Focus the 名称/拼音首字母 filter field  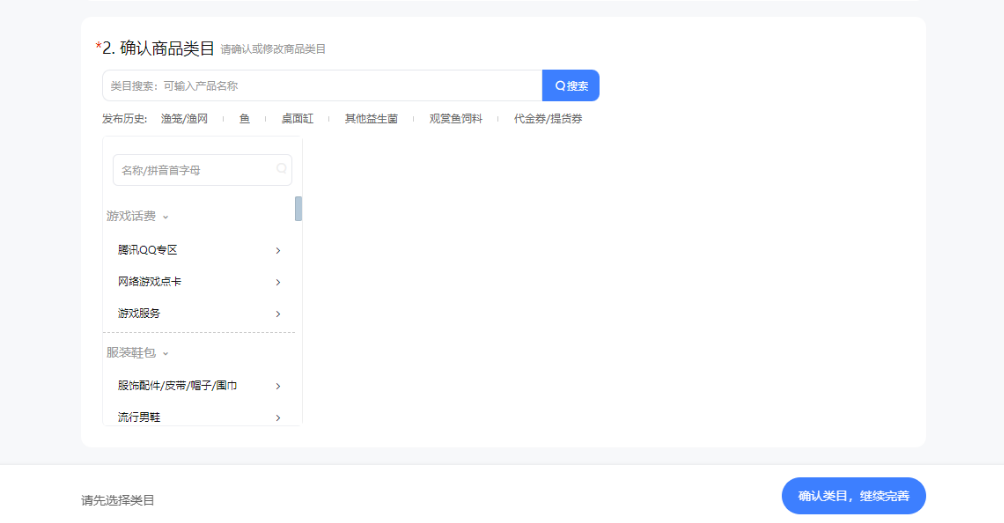[195, 170]
